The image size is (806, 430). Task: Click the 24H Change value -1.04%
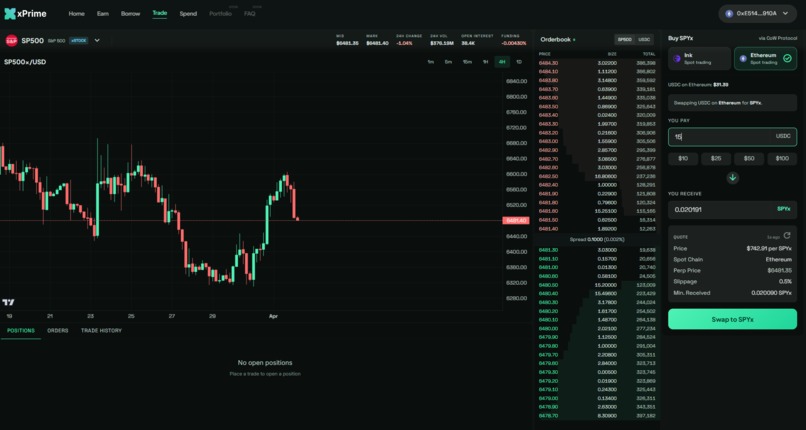click(x=405, y=43)
